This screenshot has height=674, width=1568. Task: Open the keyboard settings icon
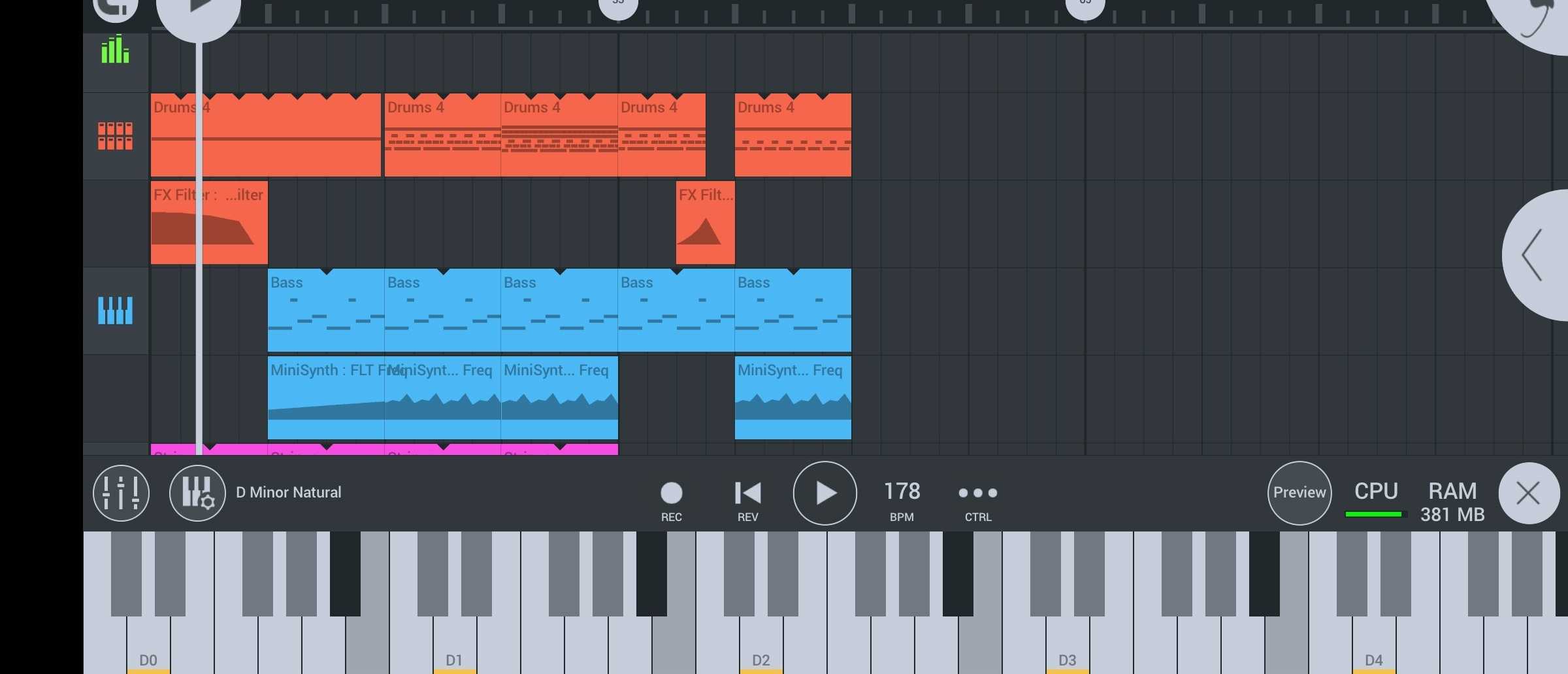tap(197, 493)
